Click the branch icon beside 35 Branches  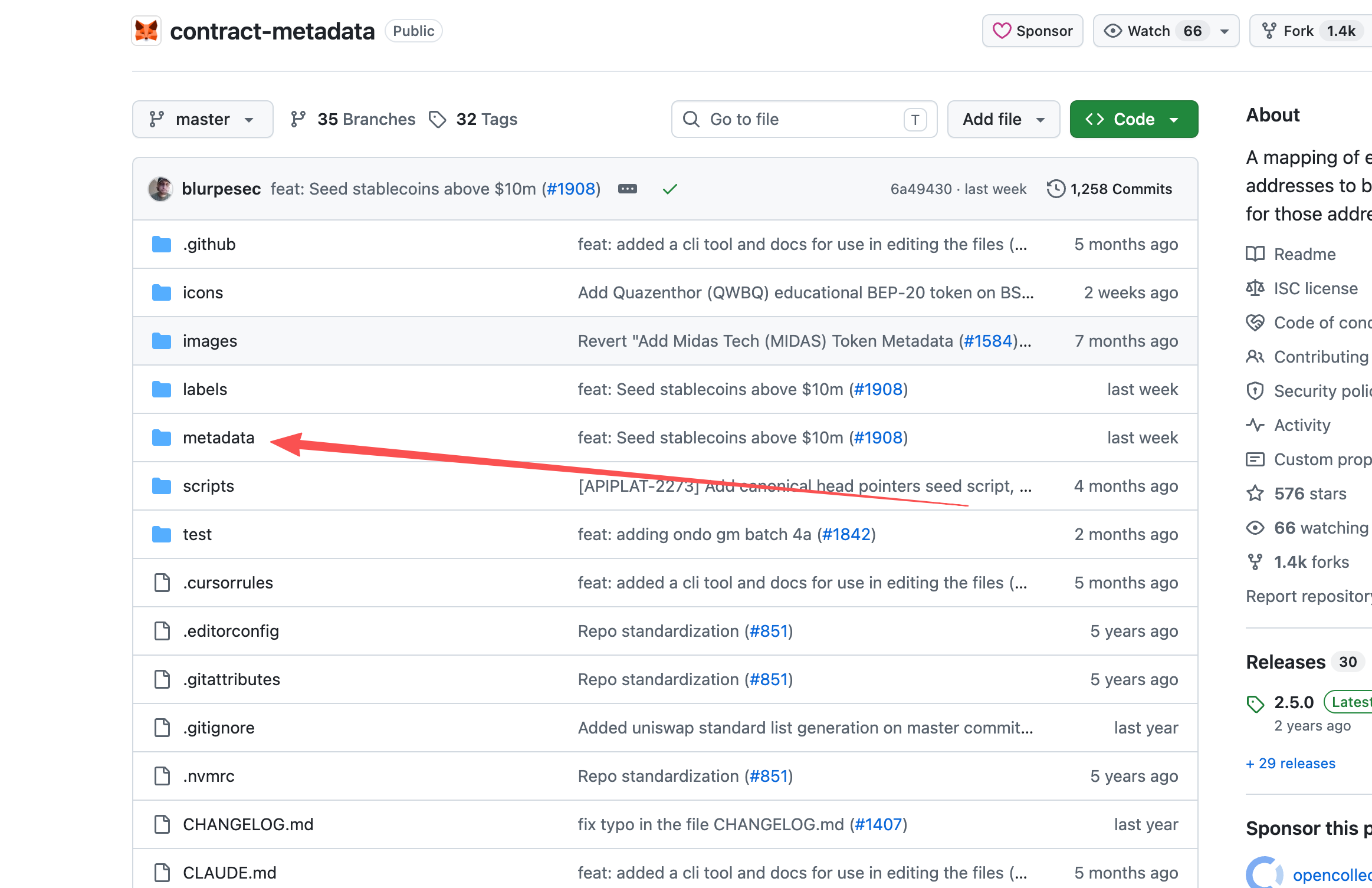(298, 119)
